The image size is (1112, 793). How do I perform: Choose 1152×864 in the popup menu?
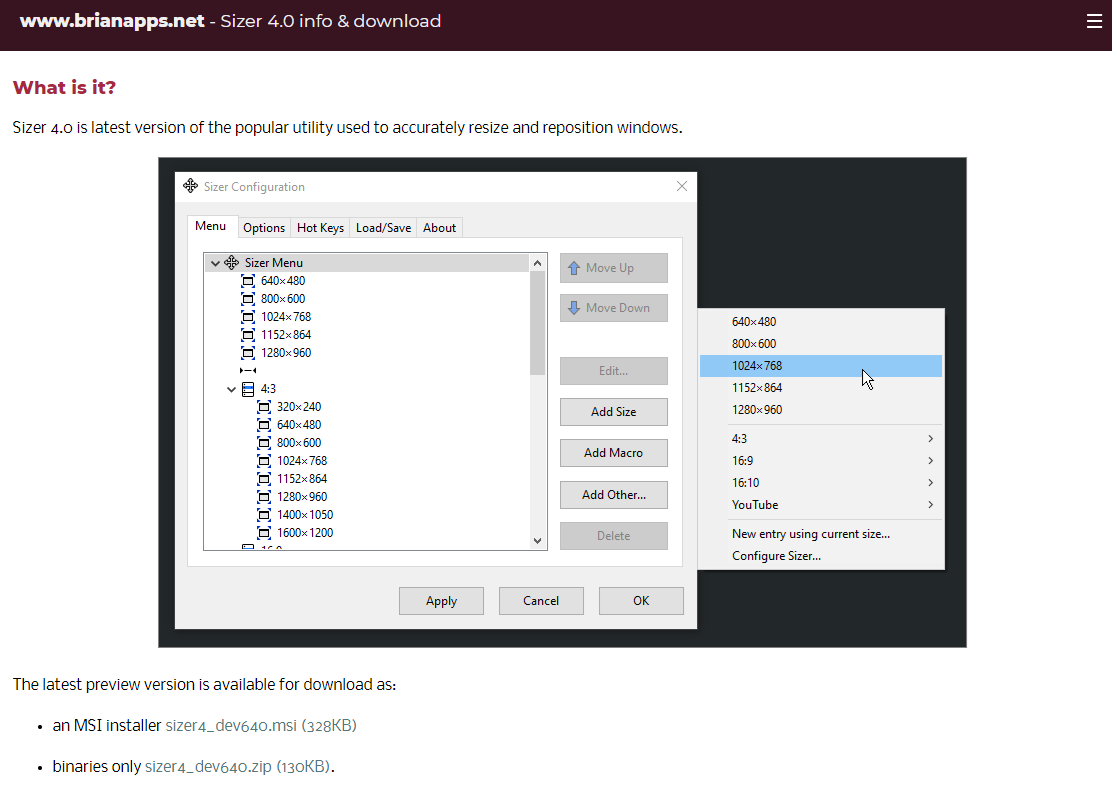[x=821, y=388]
